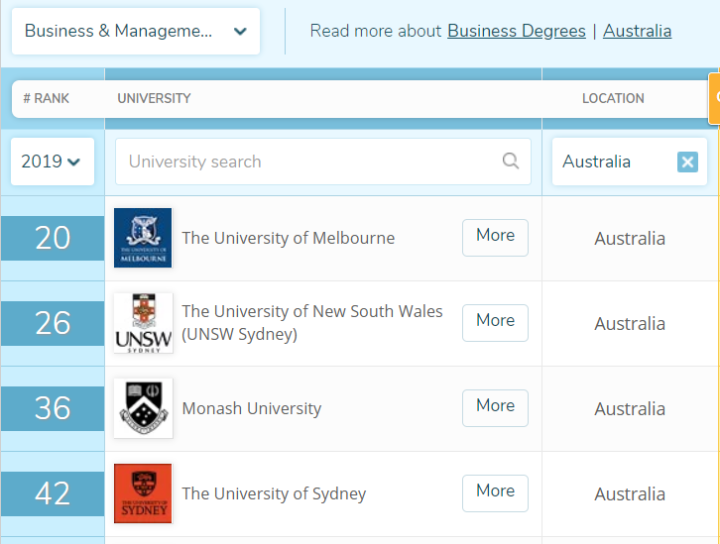Sort by the # RANK column header
Image resolution: width=720 pixels, height=544 pixels.
46,98
